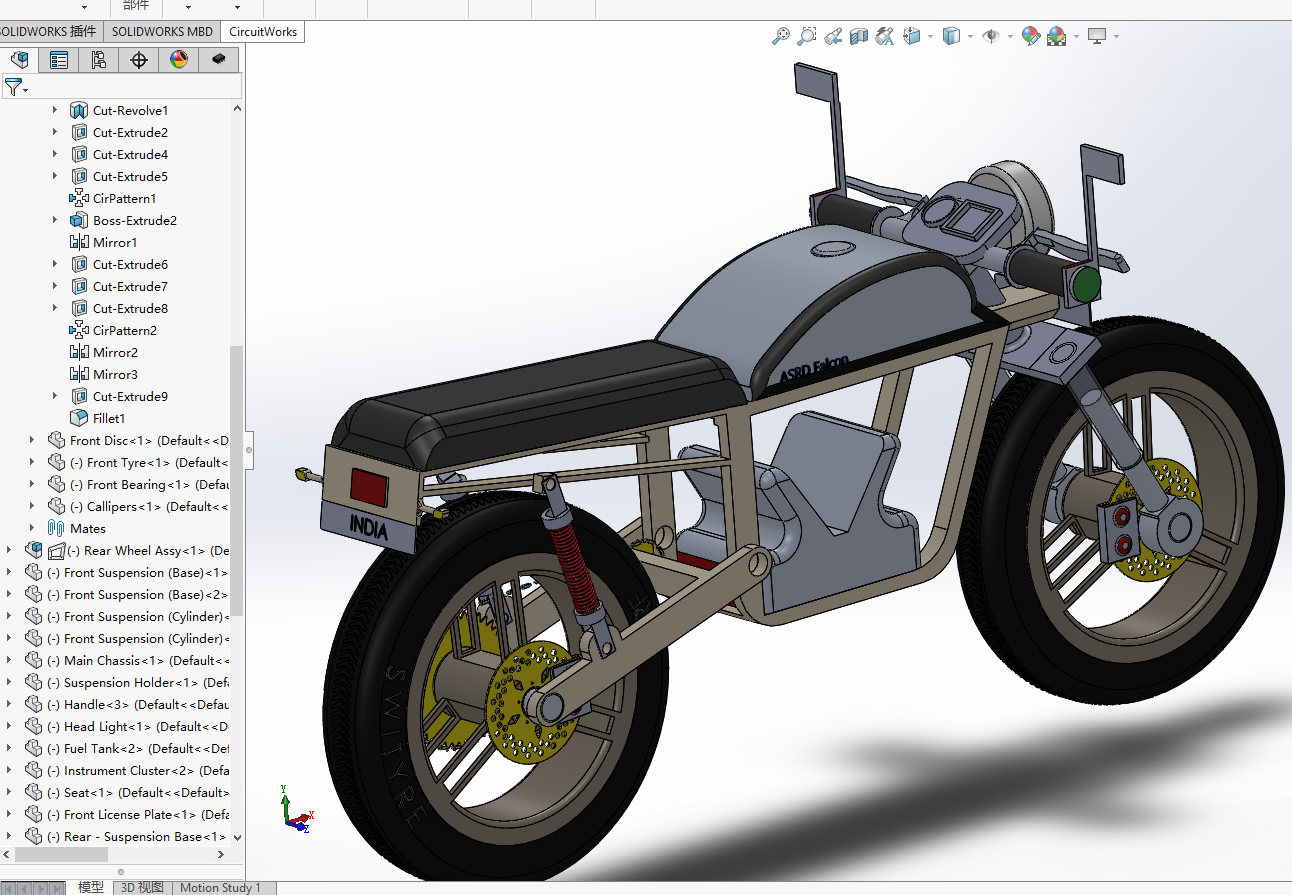
Task: Expand the Front Disc<1> component
Action: click(x=32, y=440)
